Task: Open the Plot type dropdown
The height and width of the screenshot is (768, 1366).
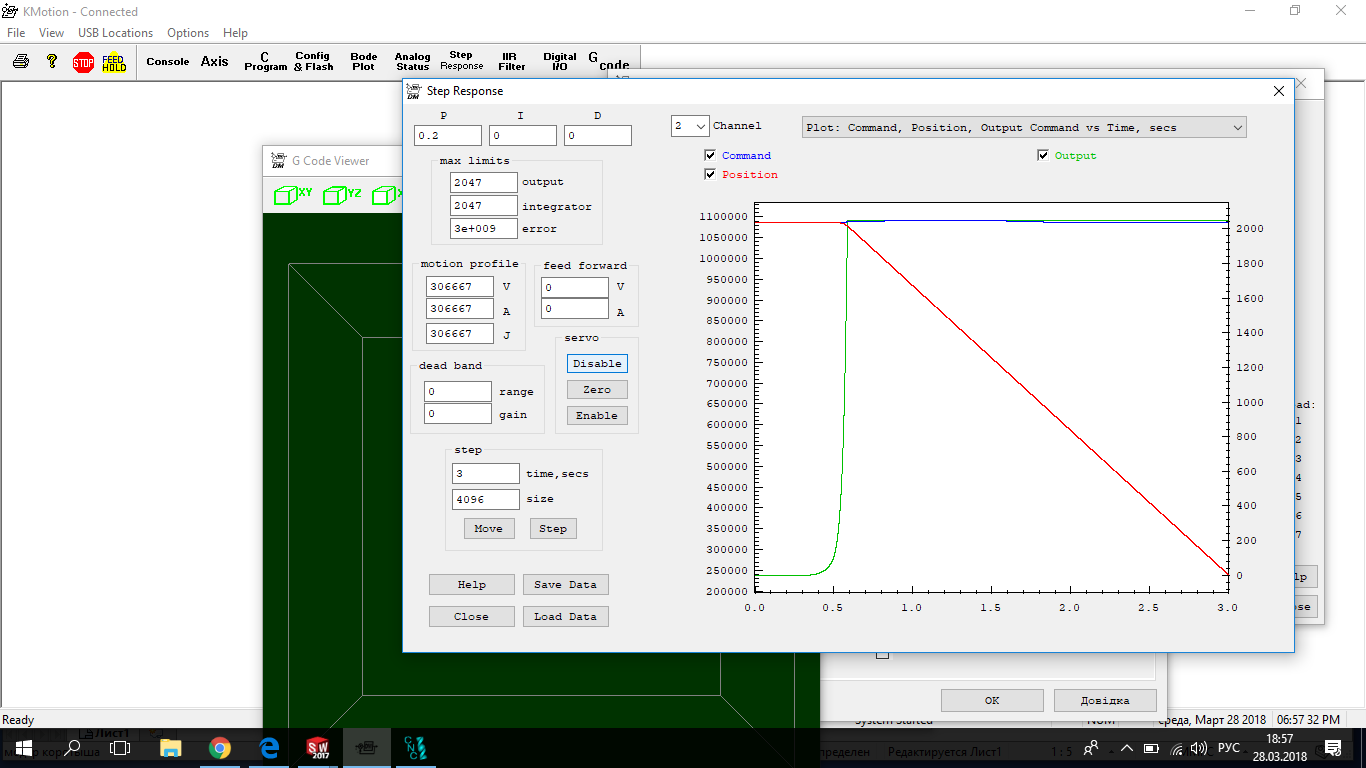Action: (x=1025, y=127)
